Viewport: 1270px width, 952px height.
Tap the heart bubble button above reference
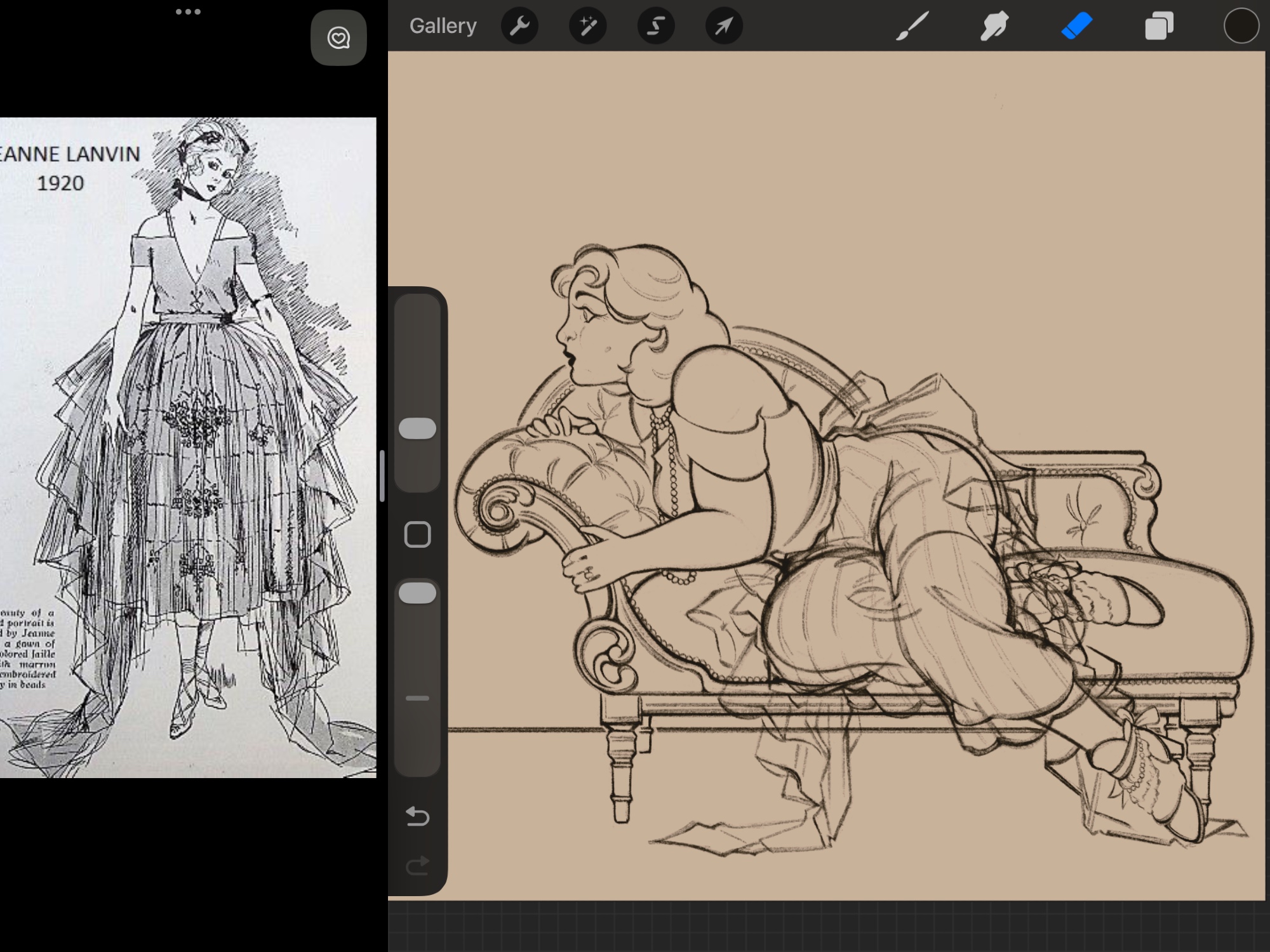338,38
